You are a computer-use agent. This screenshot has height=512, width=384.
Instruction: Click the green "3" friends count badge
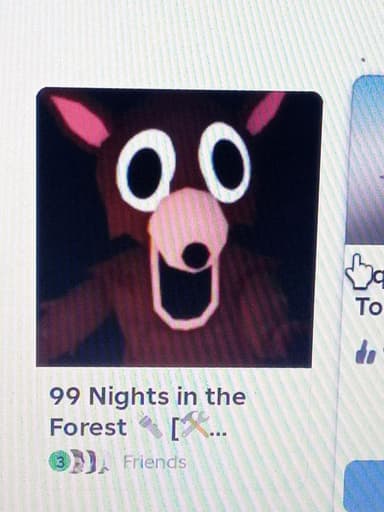point(55,462)
